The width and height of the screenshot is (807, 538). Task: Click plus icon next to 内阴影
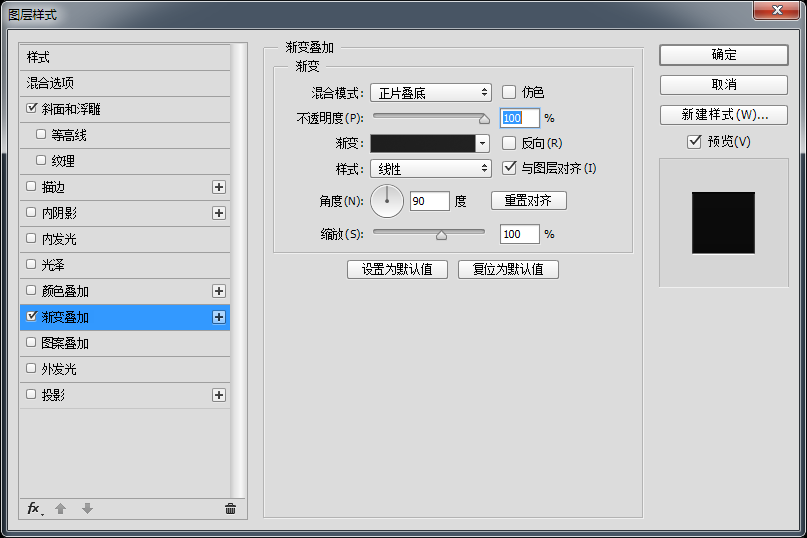click(x=219, y=213)
